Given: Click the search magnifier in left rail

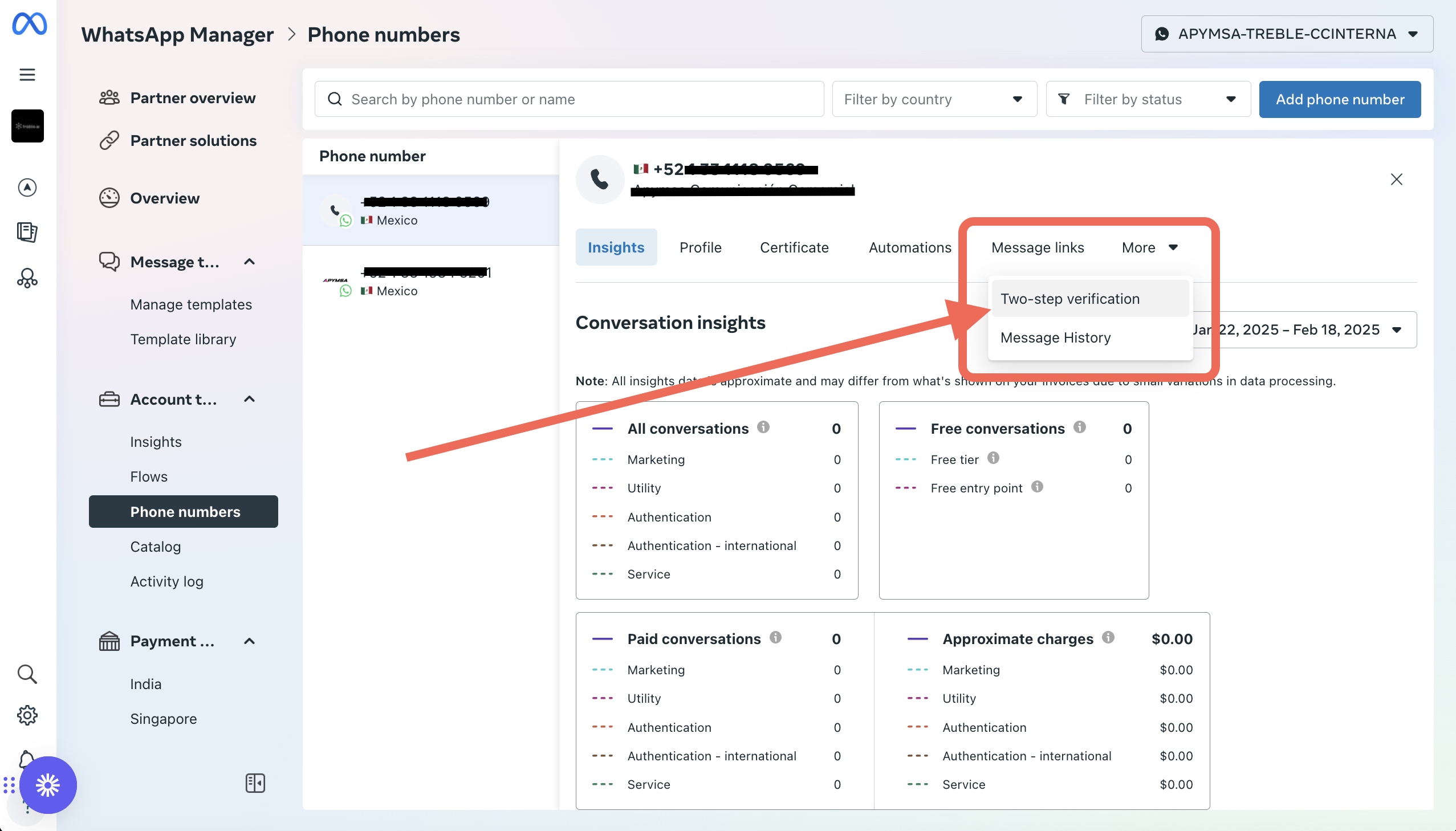Looking at the screenshot, I should click(x=27, y=674).
